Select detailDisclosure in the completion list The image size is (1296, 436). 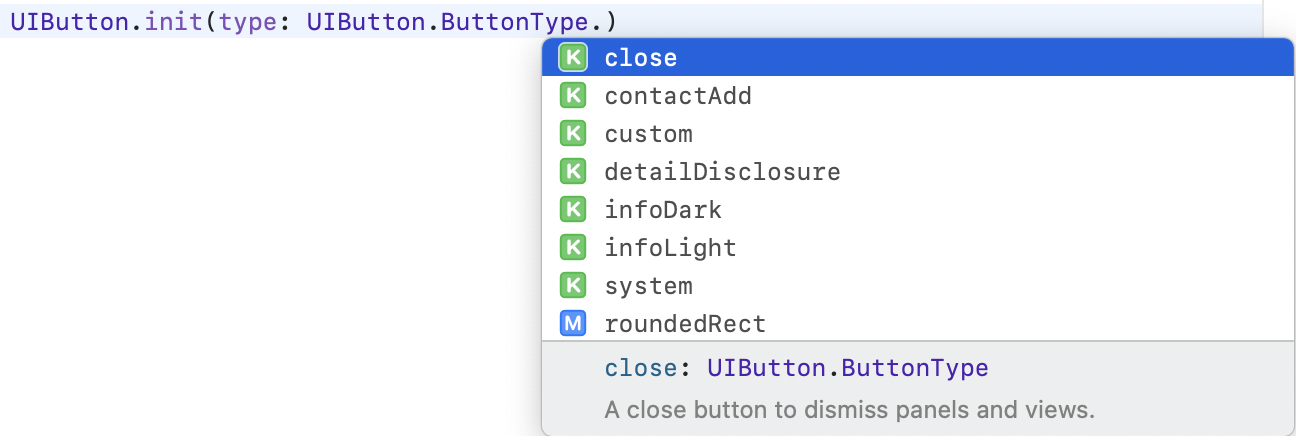coord(918,172)
